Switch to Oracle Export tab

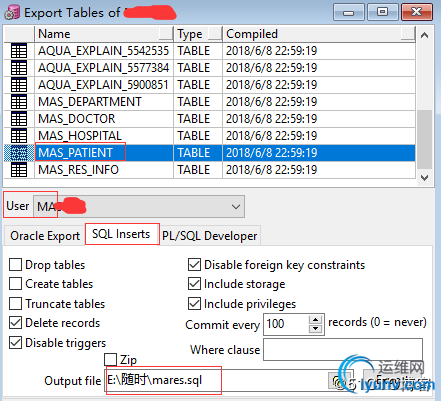click(x=45, y=236)
